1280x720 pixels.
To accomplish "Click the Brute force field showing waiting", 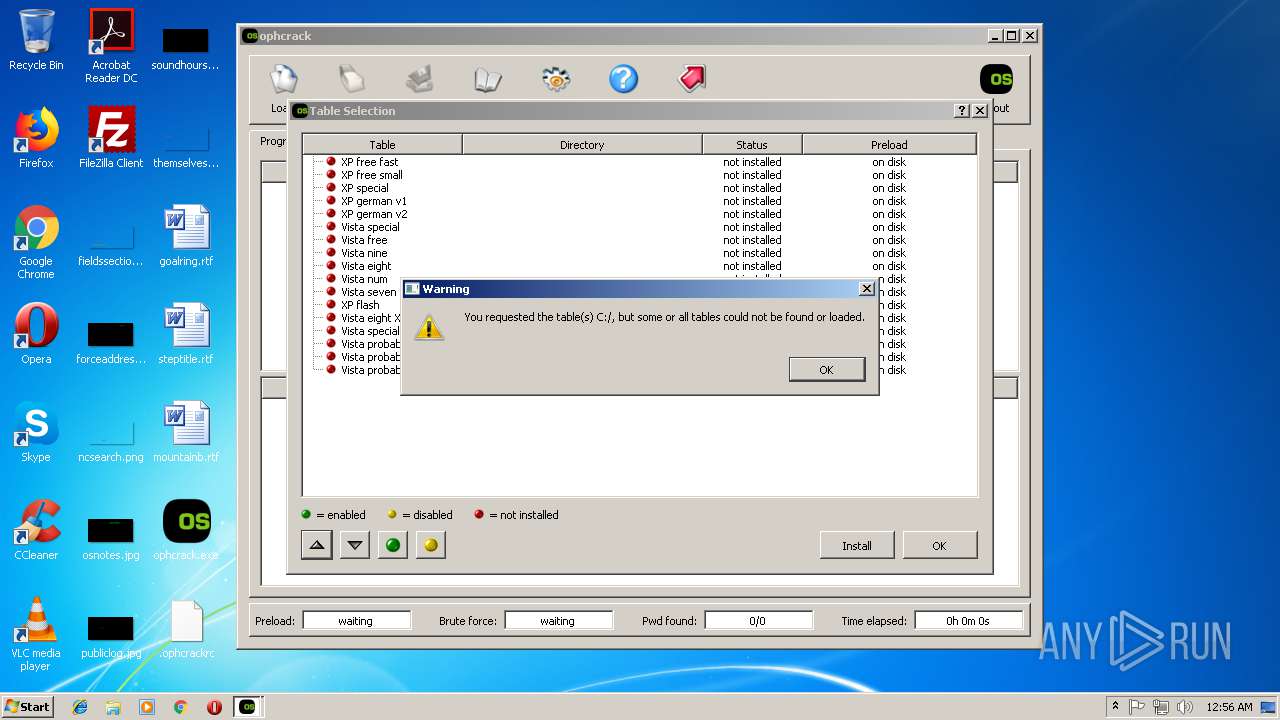I will (x=558, y=621).
